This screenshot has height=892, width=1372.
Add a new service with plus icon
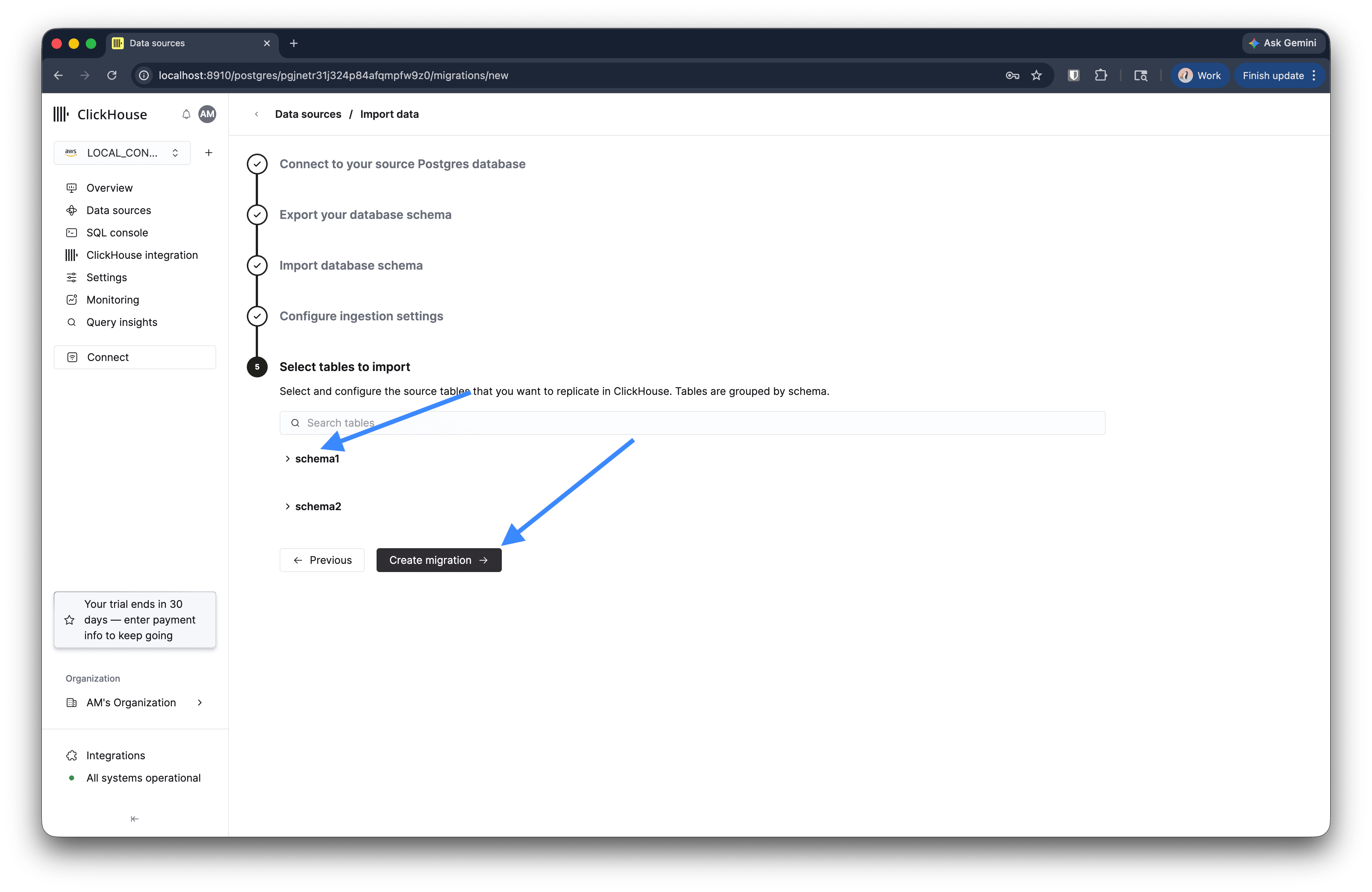(209, 153)
